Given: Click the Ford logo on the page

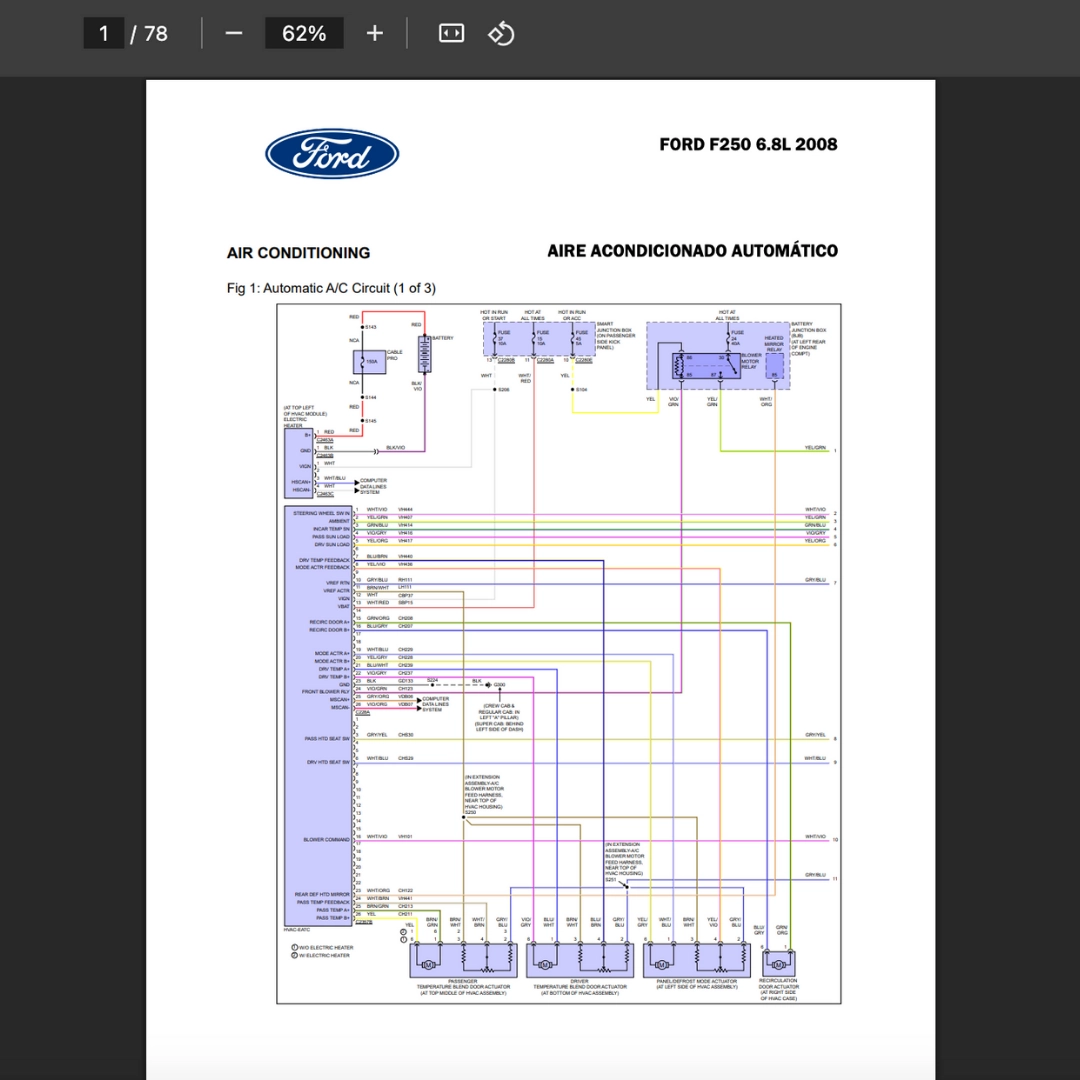Looking at the screenshot, I should (332, 154).
